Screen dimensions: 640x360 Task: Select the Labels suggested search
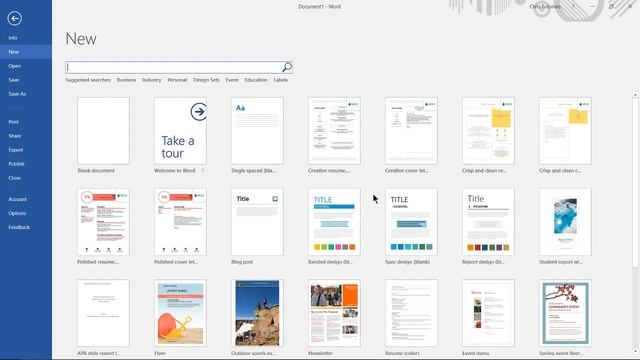(x=280, y=80)
